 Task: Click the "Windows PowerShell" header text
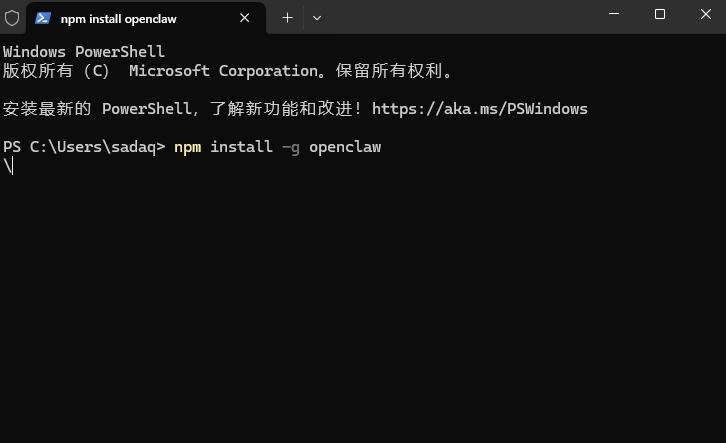(x=84, y=52)
